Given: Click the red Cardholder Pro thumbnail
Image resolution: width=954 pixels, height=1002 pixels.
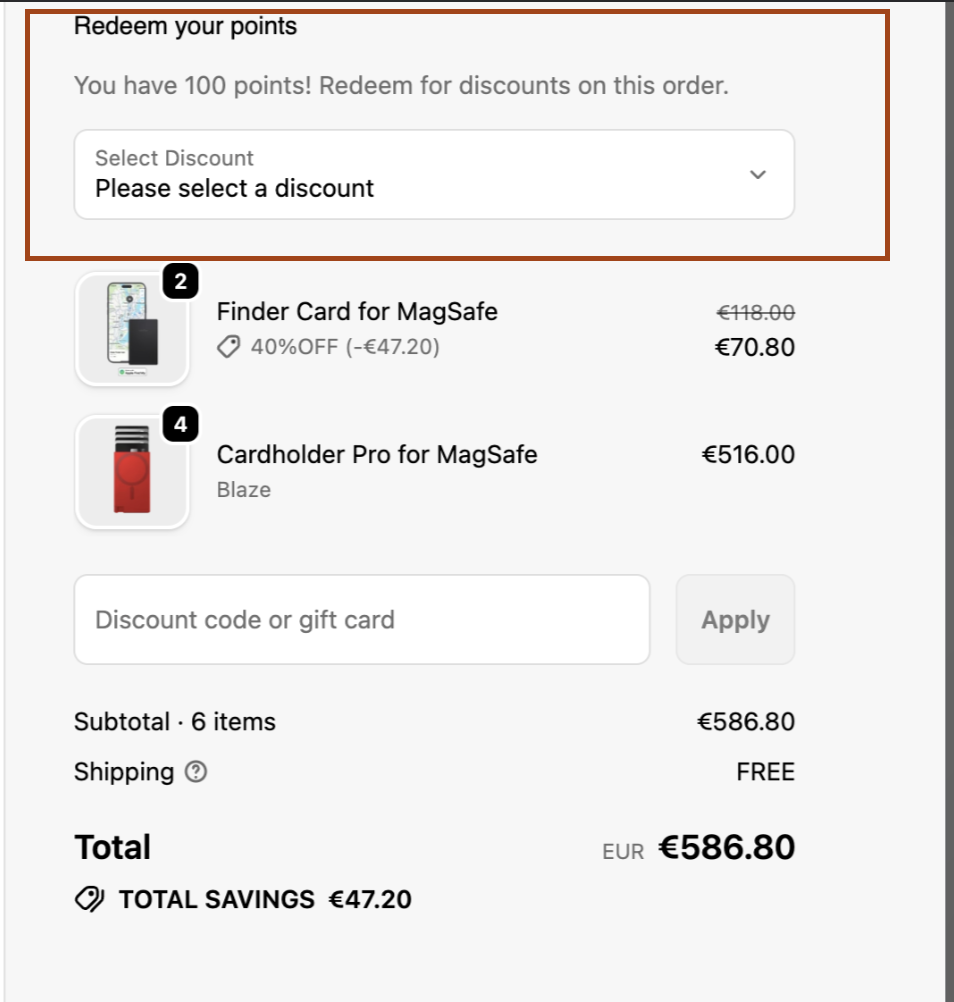Looking at the screenshot, I should (x=132, y=472).
